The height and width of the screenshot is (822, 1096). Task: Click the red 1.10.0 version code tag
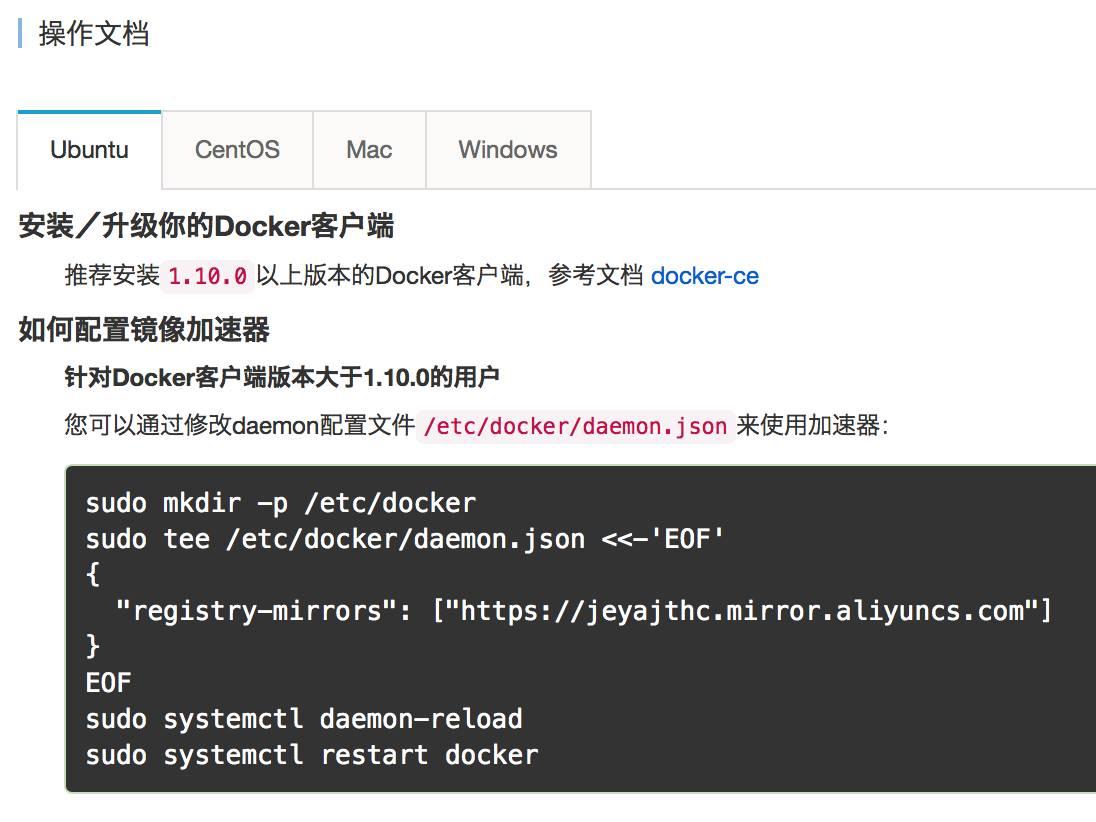208,277
